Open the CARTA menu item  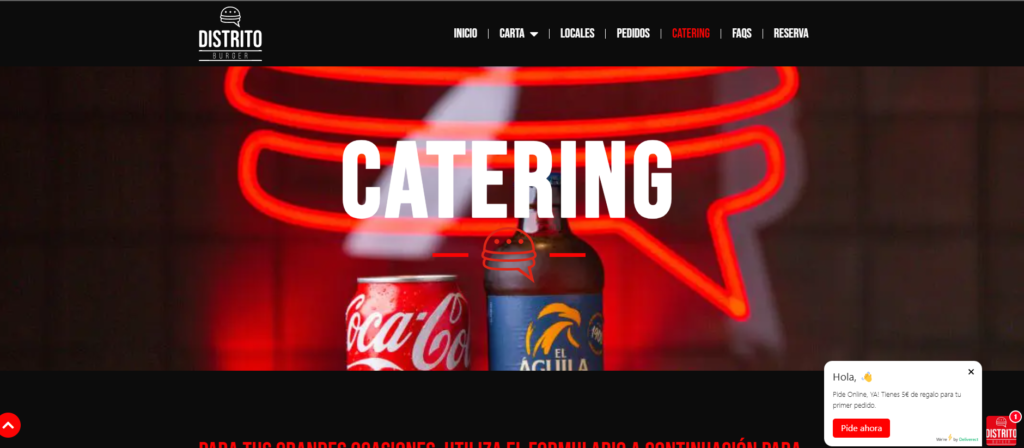[x=512, y=33]
